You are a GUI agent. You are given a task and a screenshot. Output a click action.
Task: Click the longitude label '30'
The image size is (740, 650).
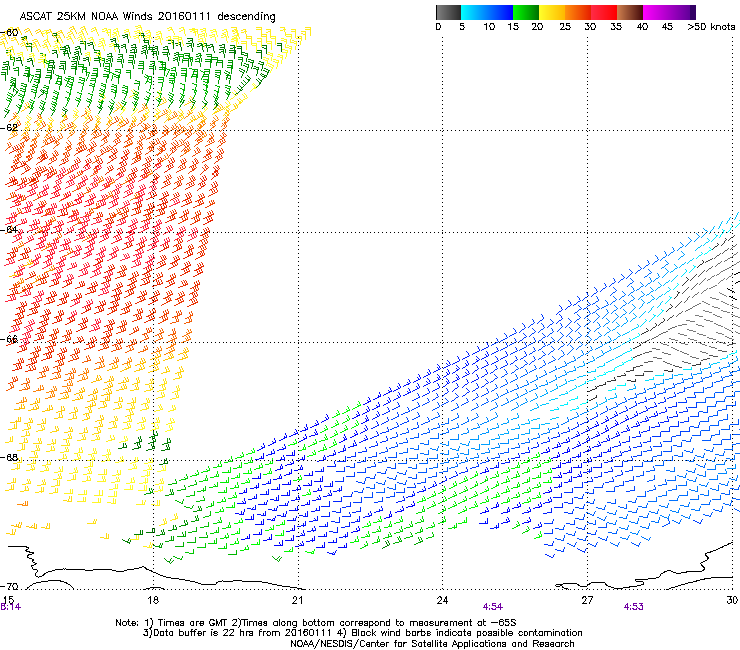[732, 600]
